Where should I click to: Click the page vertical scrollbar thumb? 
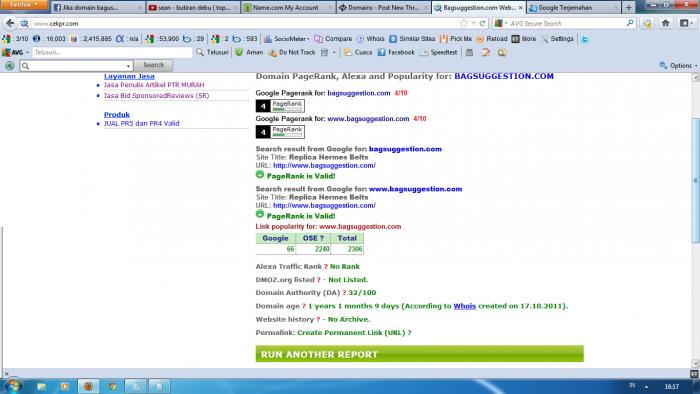point(695,180)
